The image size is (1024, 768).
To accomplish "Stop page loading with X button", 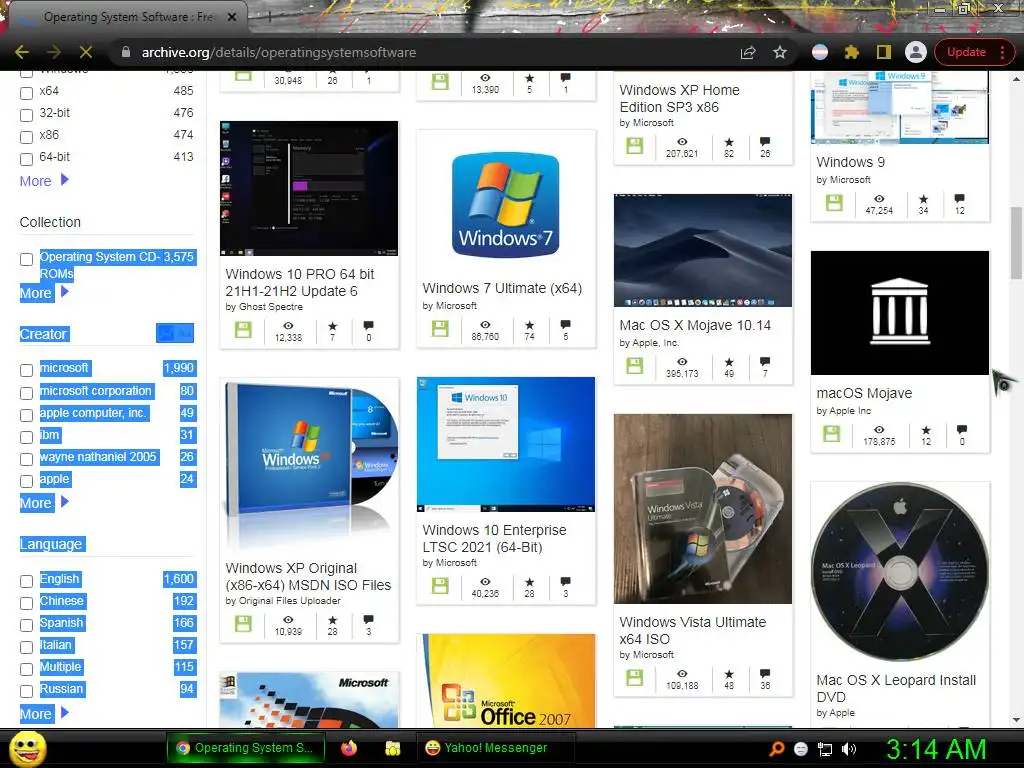I will tap(86, 52).
